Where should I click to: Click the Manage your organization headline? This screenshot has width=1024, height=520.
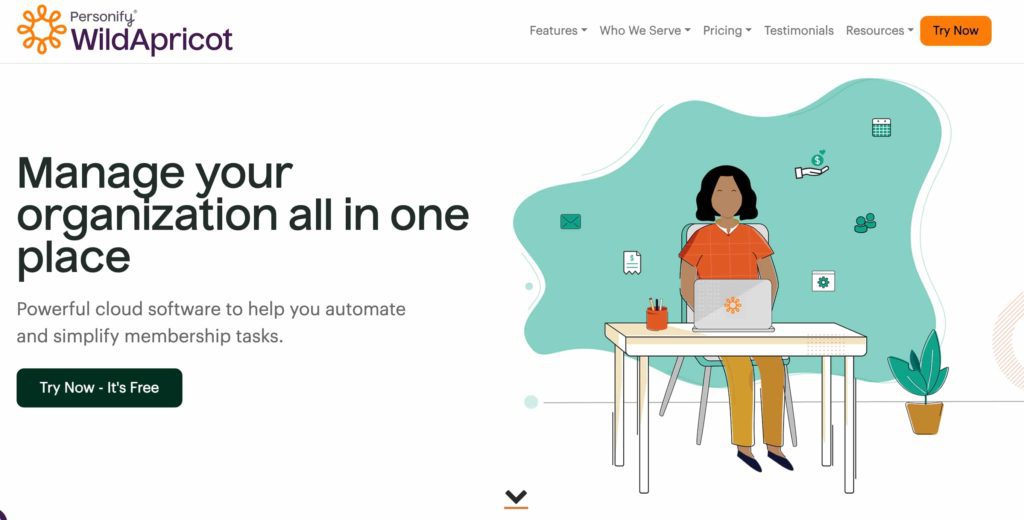pyautogui.click(x=243, y=216)
